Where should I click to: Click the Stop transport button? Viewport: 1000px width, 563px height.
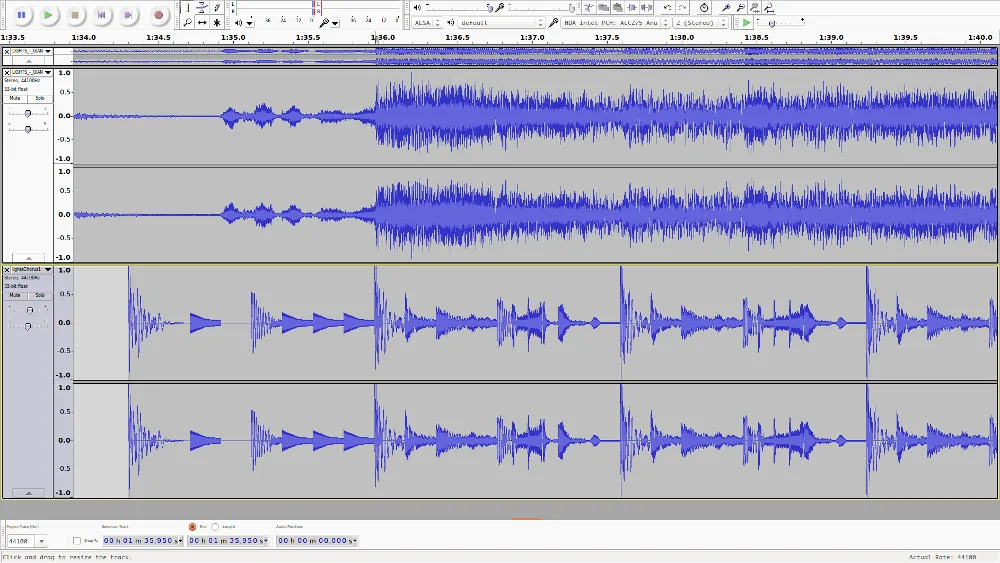tap(75, 15)
